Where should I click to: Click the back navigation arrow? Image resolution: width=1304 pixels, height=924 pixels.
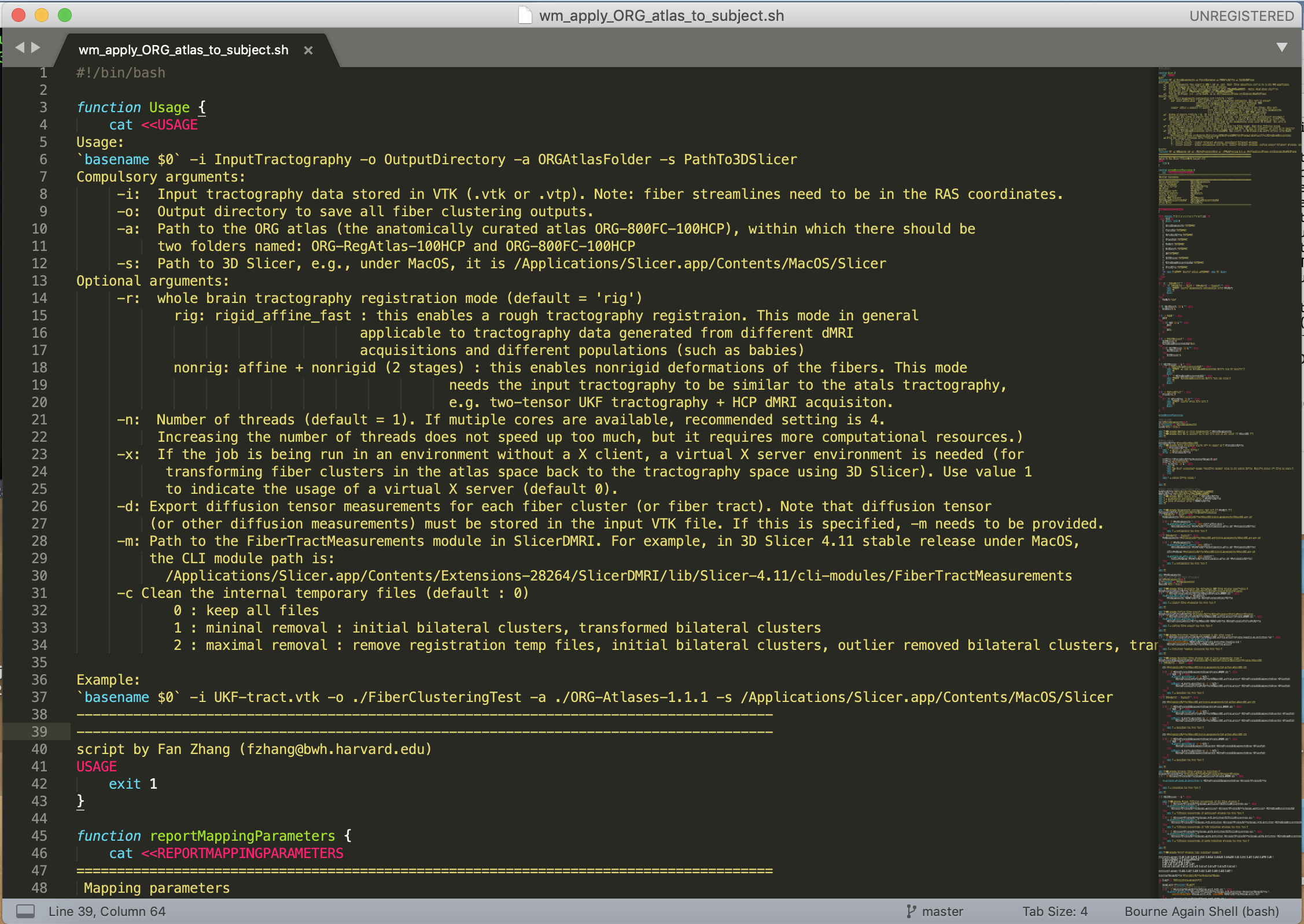point(20,47)
